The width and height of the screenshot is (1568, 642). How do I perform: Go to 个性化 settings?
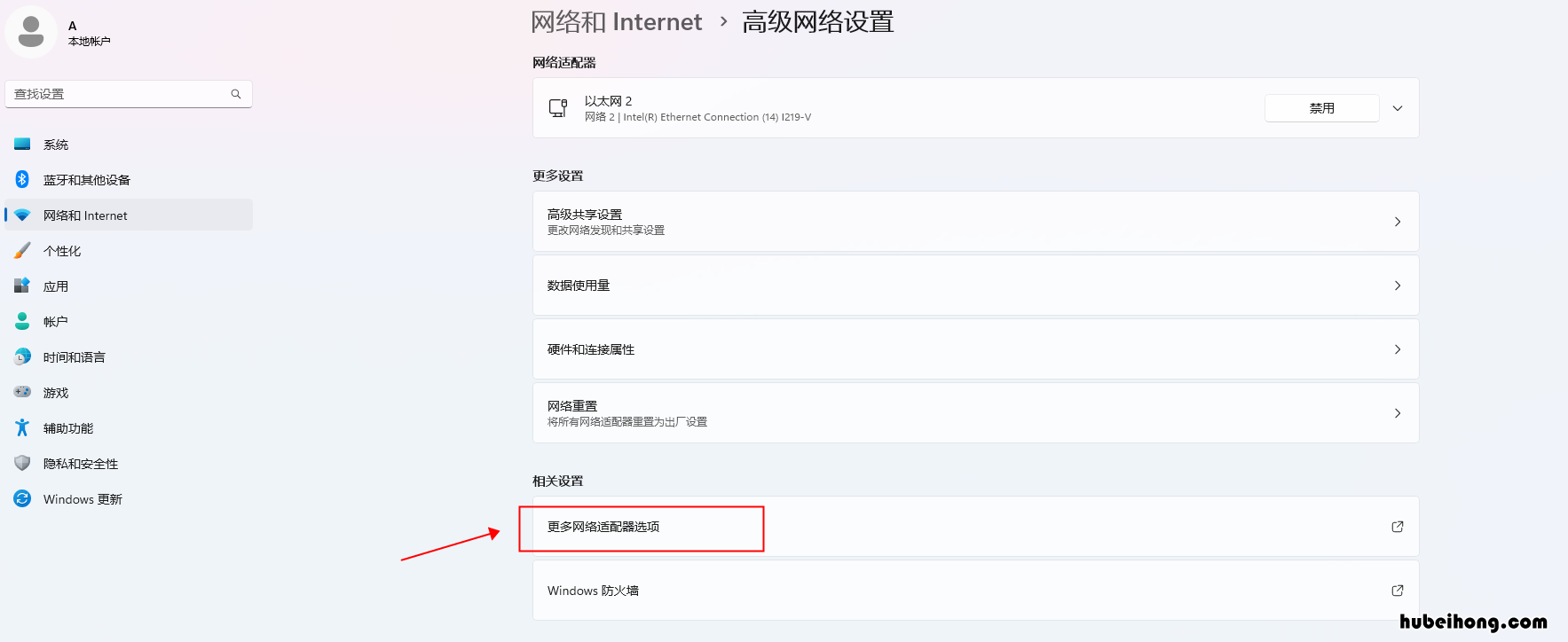pyautogui.click(x=129, y=250)
